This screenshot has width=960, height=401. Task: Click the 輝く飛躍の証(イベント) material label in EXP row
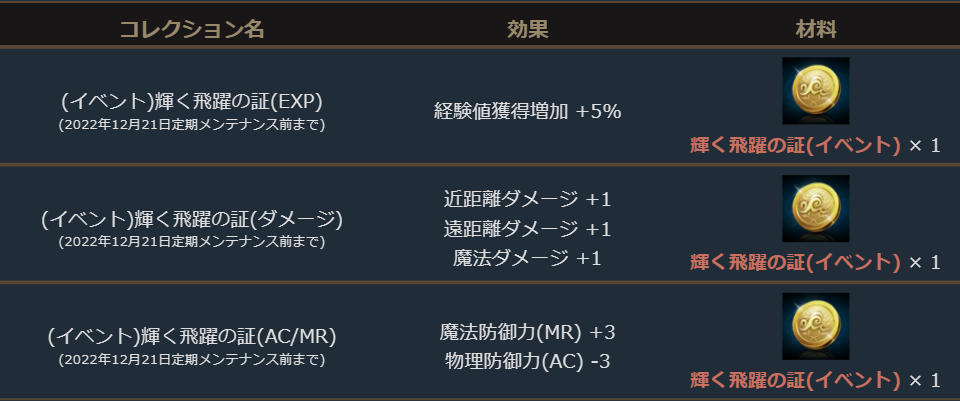click(795, 145)
